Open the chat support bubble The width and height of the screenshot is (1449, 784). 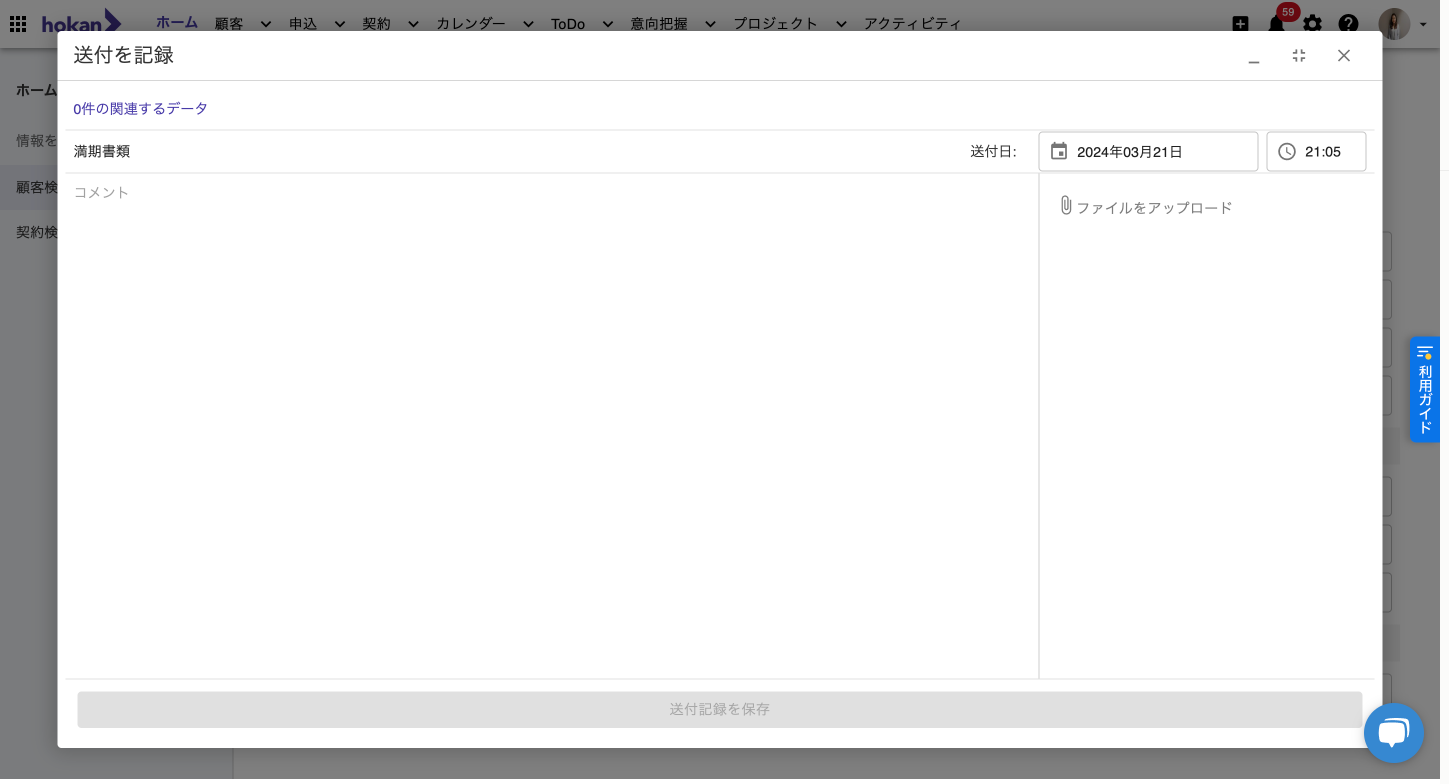pyautogui.click(x=1393, y=733)
